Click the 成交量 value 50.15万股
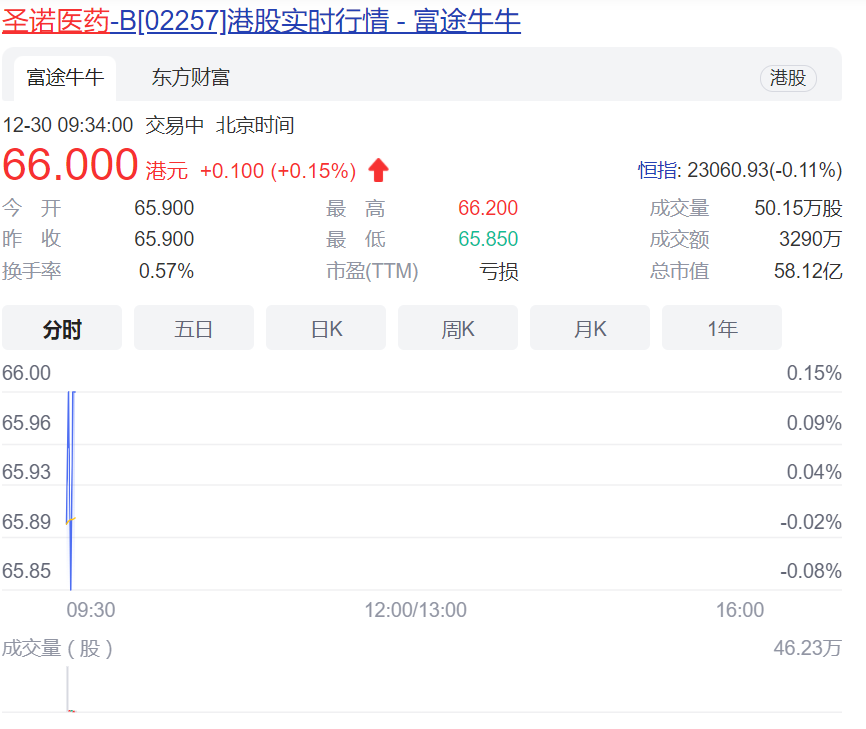 pyautogui.click(x=798, y=208)
